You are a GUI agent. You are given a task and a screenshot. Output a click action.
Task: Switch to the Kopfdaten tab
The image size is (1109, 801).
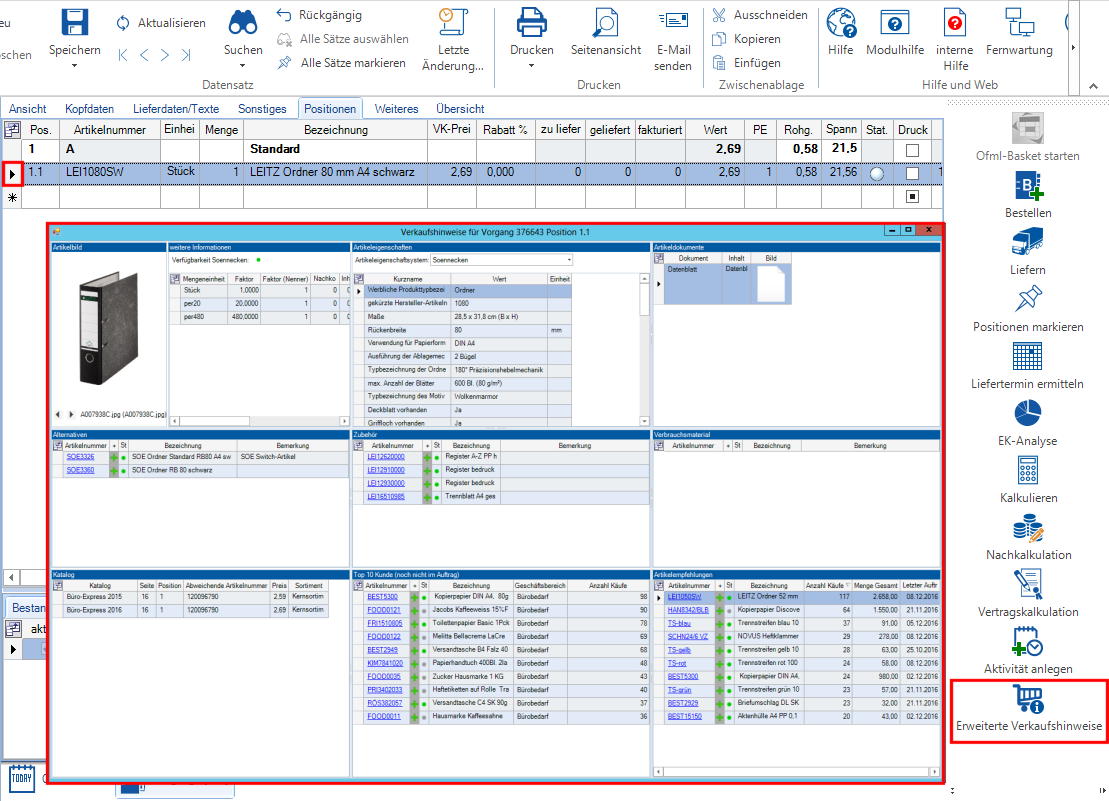[x=89, y=109]
